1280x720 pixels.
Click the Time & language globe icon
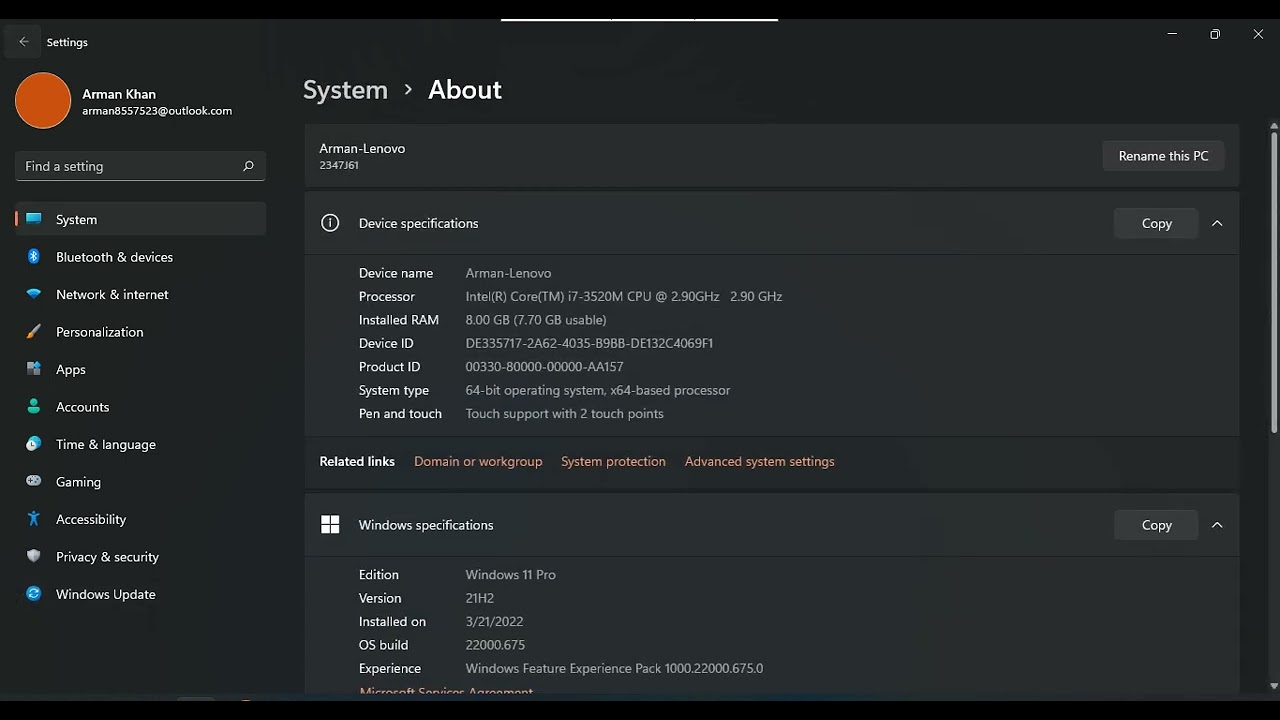point(34,444)
